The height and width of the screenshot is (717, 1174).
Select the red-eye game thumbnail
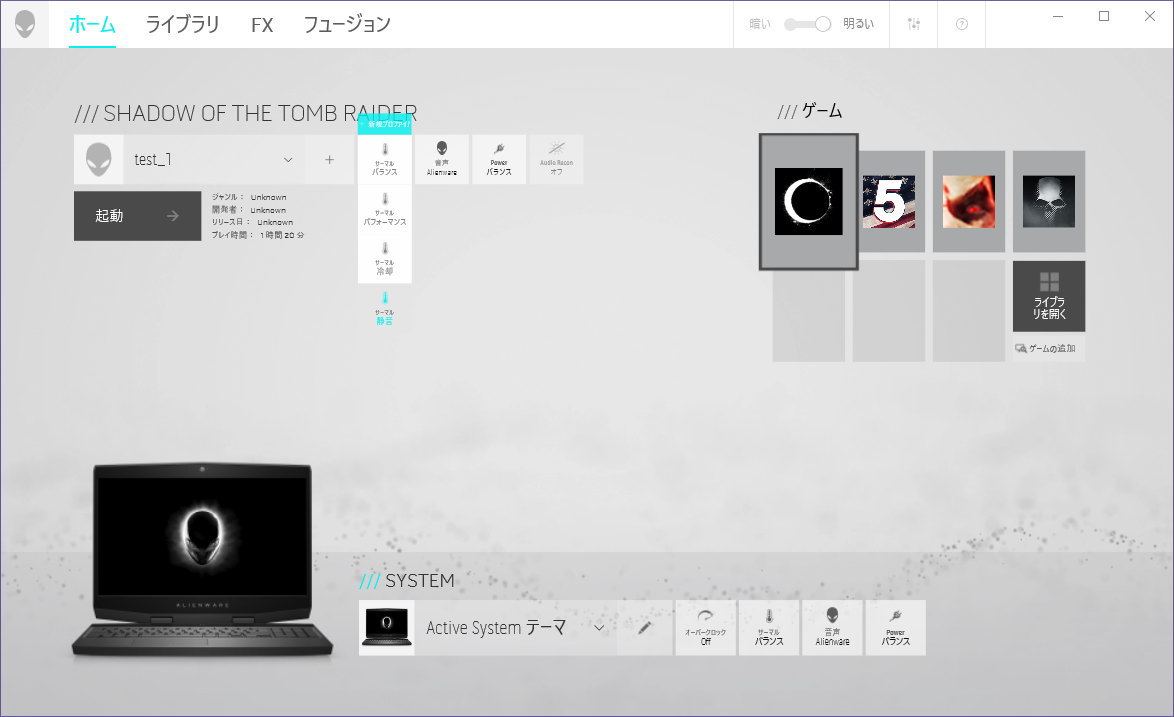tap(969, 201)
